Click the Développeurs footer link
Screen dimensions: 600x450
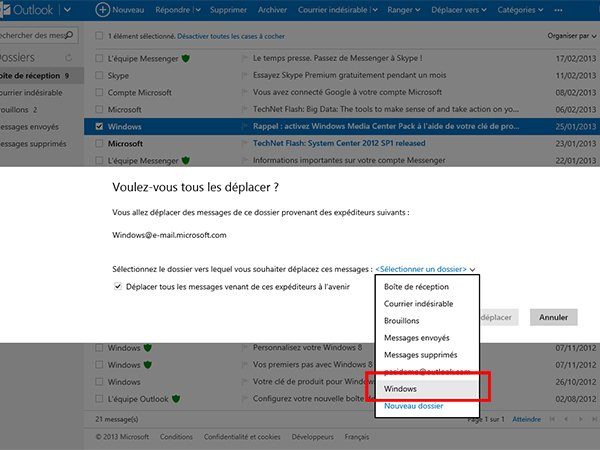coord(312,437)
